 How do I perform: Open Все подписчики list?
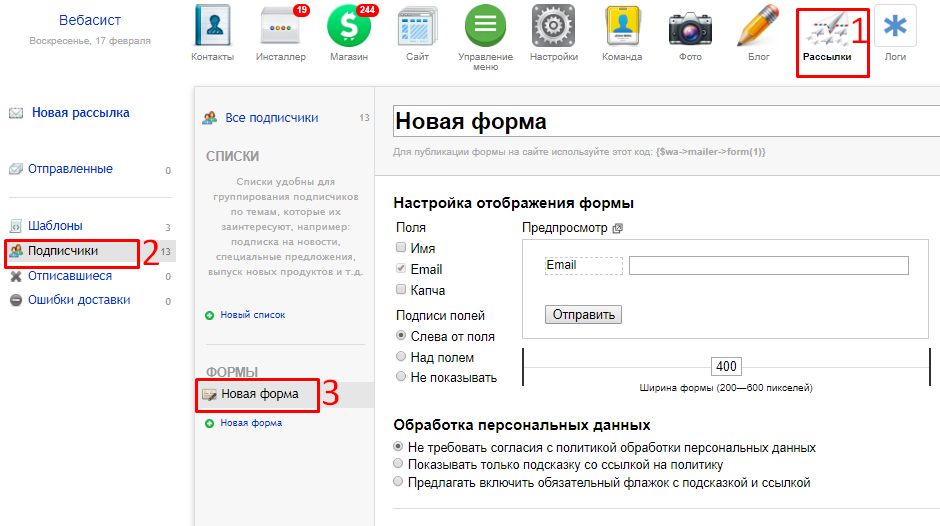(272, 118)
